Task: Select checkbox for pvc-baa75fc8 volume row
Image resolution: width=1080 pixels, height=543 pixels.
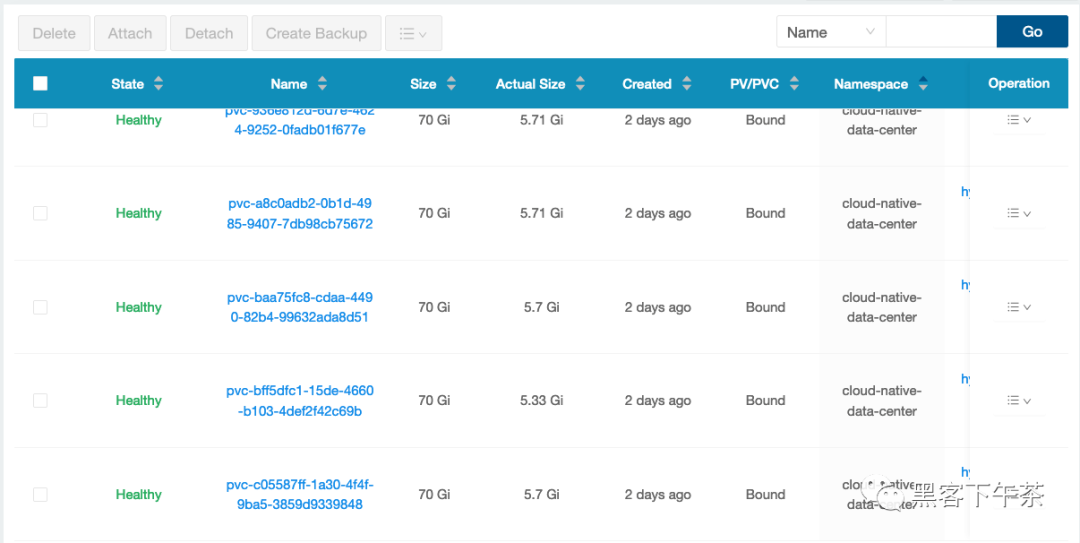Action: pos(40,307)
